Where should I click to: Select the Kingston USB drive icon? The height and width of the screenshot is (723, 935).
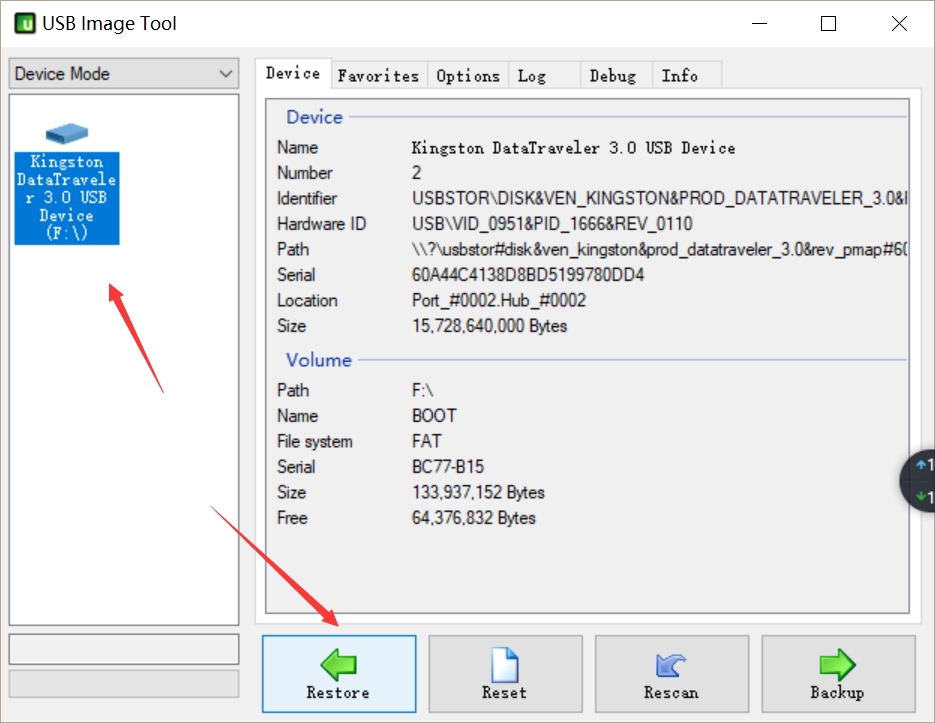[x=67, y=134]
